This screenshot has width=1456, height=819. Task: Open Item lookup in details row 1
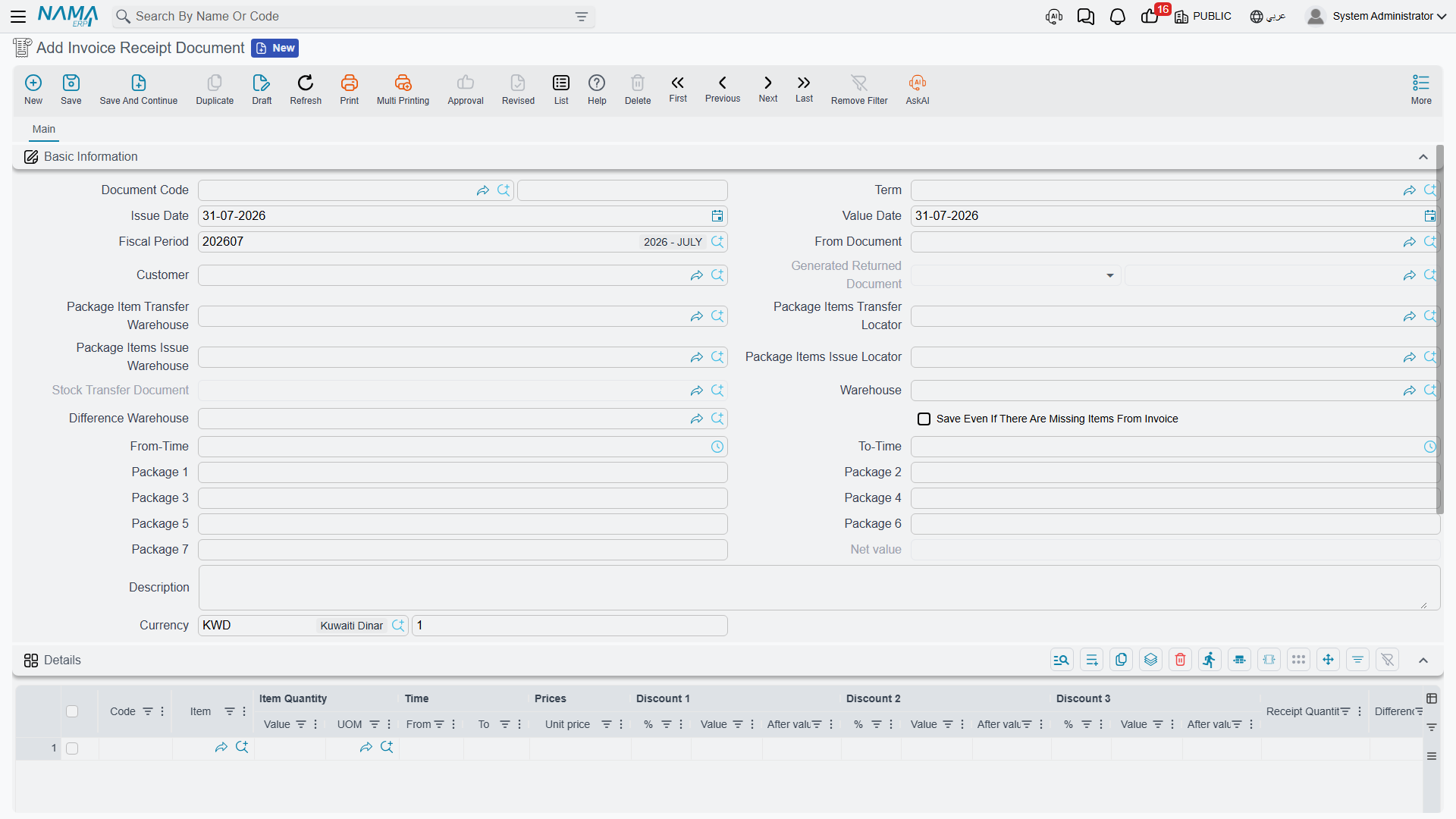pos(242,747)
